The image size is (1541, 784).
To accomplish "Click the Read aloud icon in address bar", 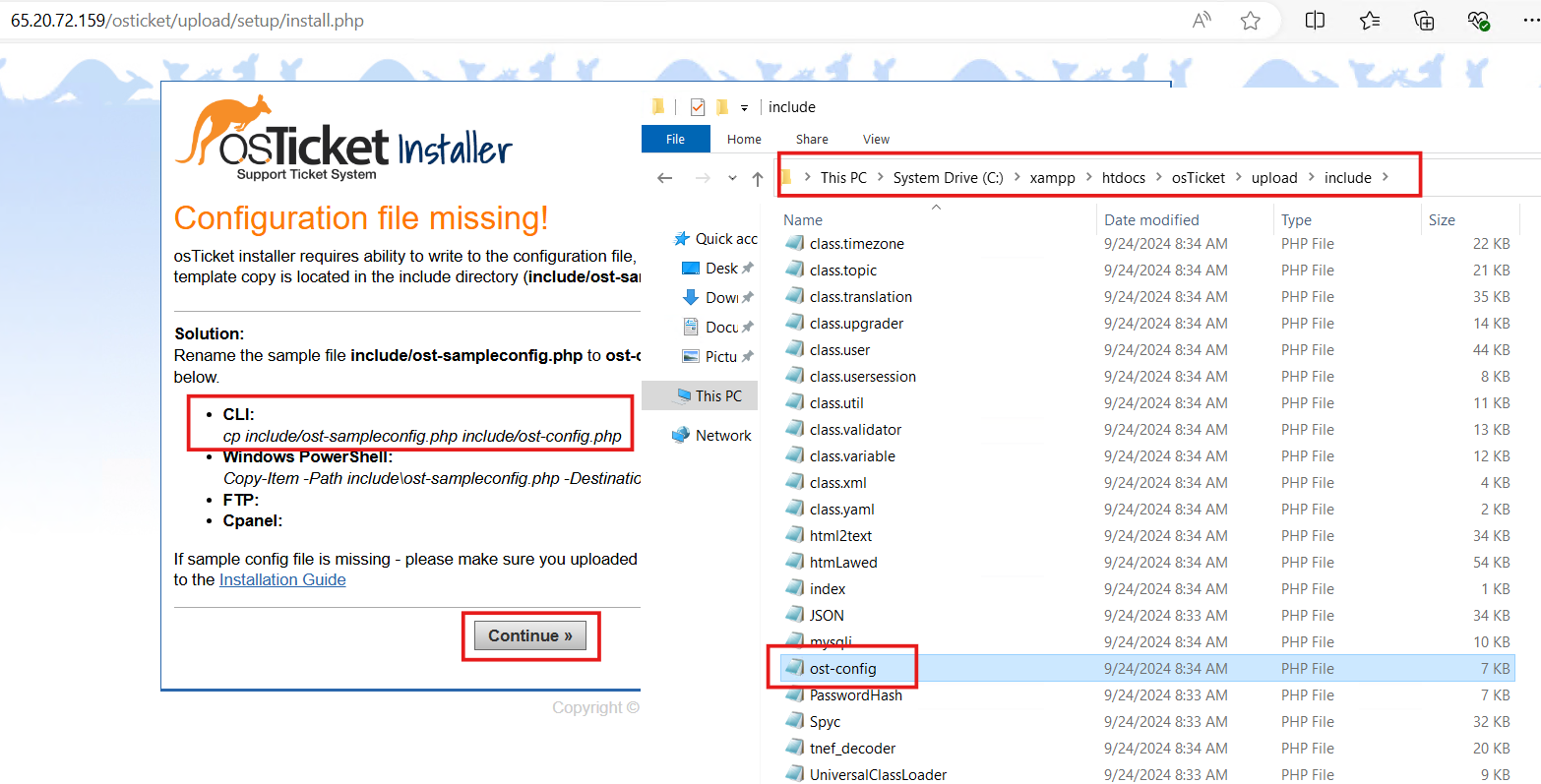I will coord(1202,21).
